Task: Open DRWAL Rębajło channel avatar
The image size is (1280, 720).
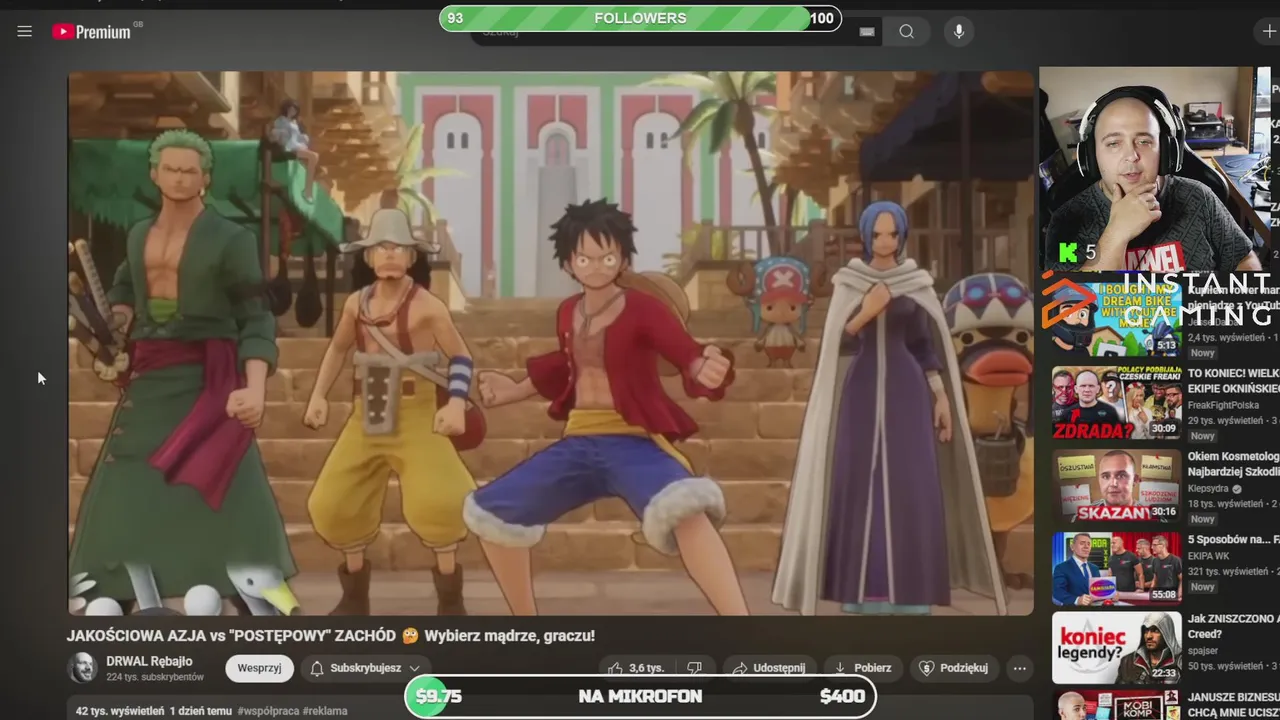Action: click(x=82, y=668)
